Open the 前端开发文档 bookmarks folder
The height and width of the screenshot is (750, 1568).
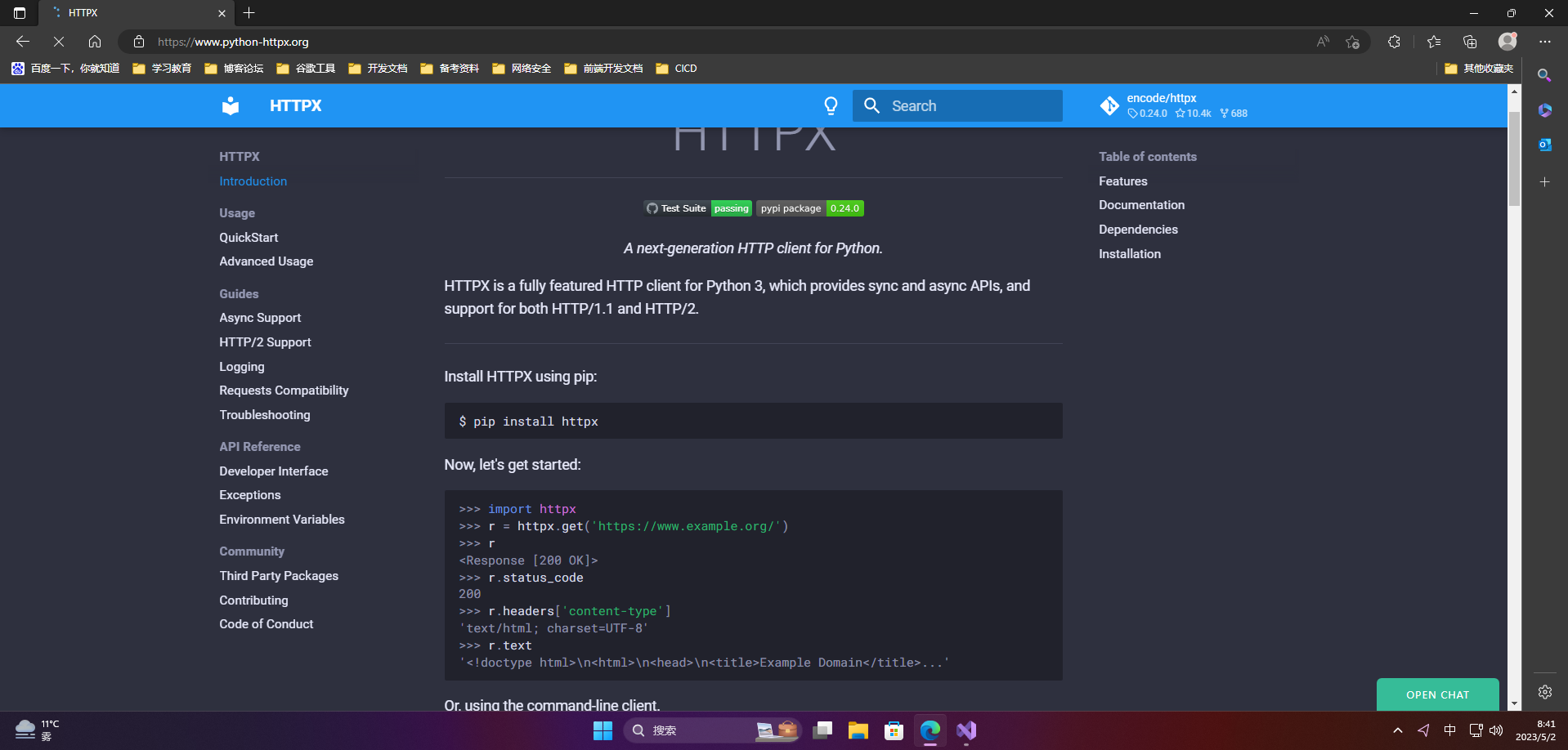603,69
